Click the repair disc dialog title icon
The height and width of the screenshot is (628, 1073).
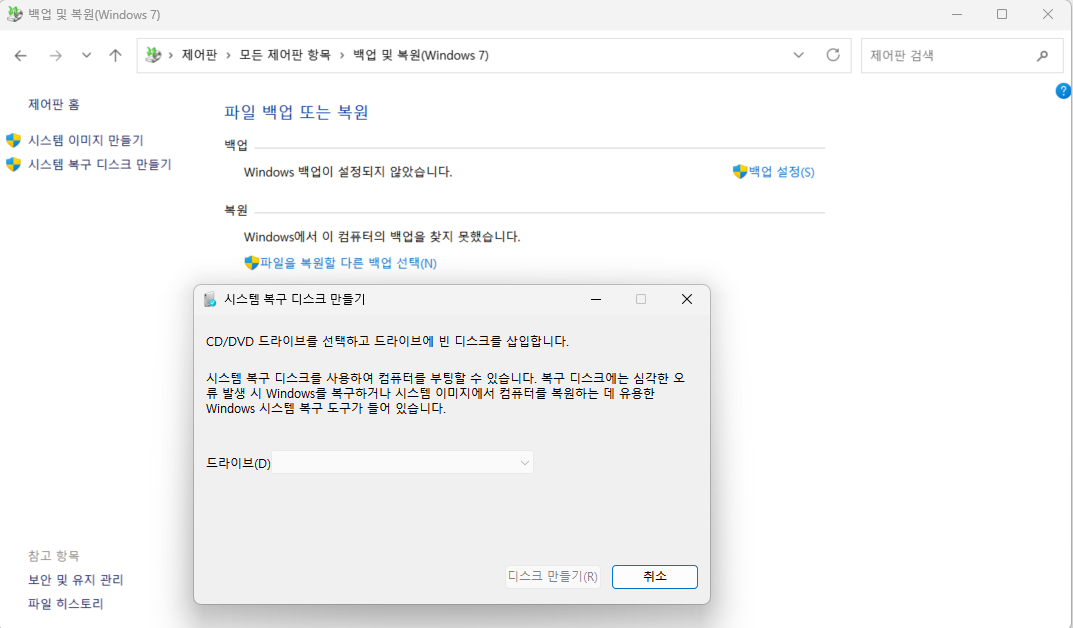pos(210,299)
